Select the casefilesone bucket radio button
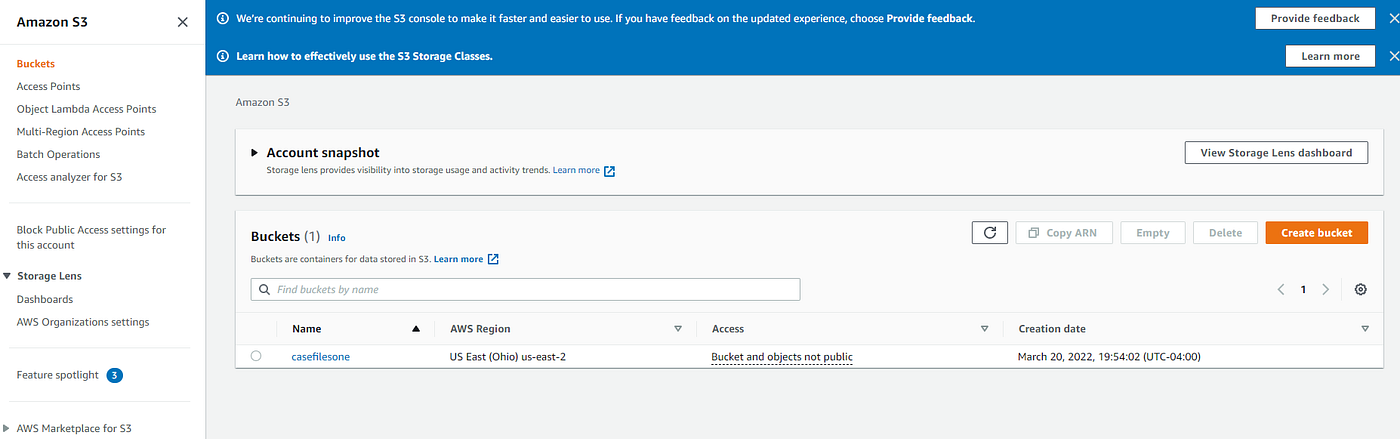The height and width of the screenshot is (439, 1400). point(256,356)
